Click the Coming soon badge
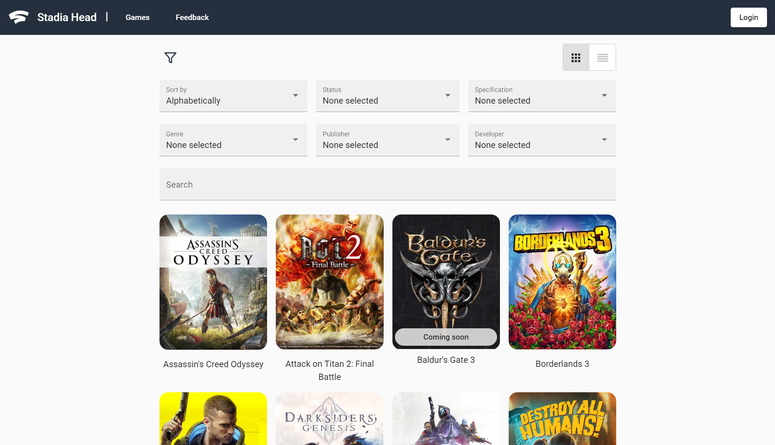 (x=446, y=337)
